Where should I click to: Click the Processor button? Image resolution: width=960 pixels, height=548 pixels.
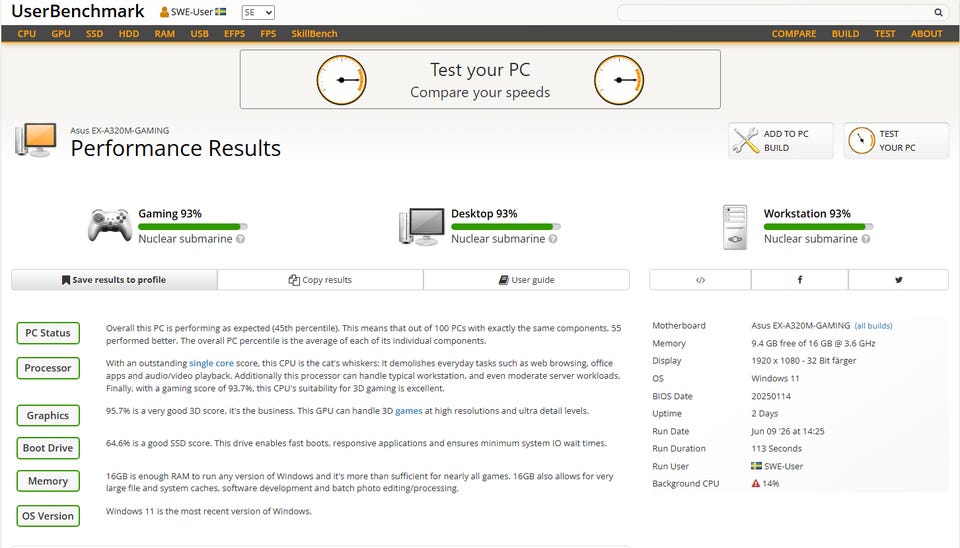[48, 368]
